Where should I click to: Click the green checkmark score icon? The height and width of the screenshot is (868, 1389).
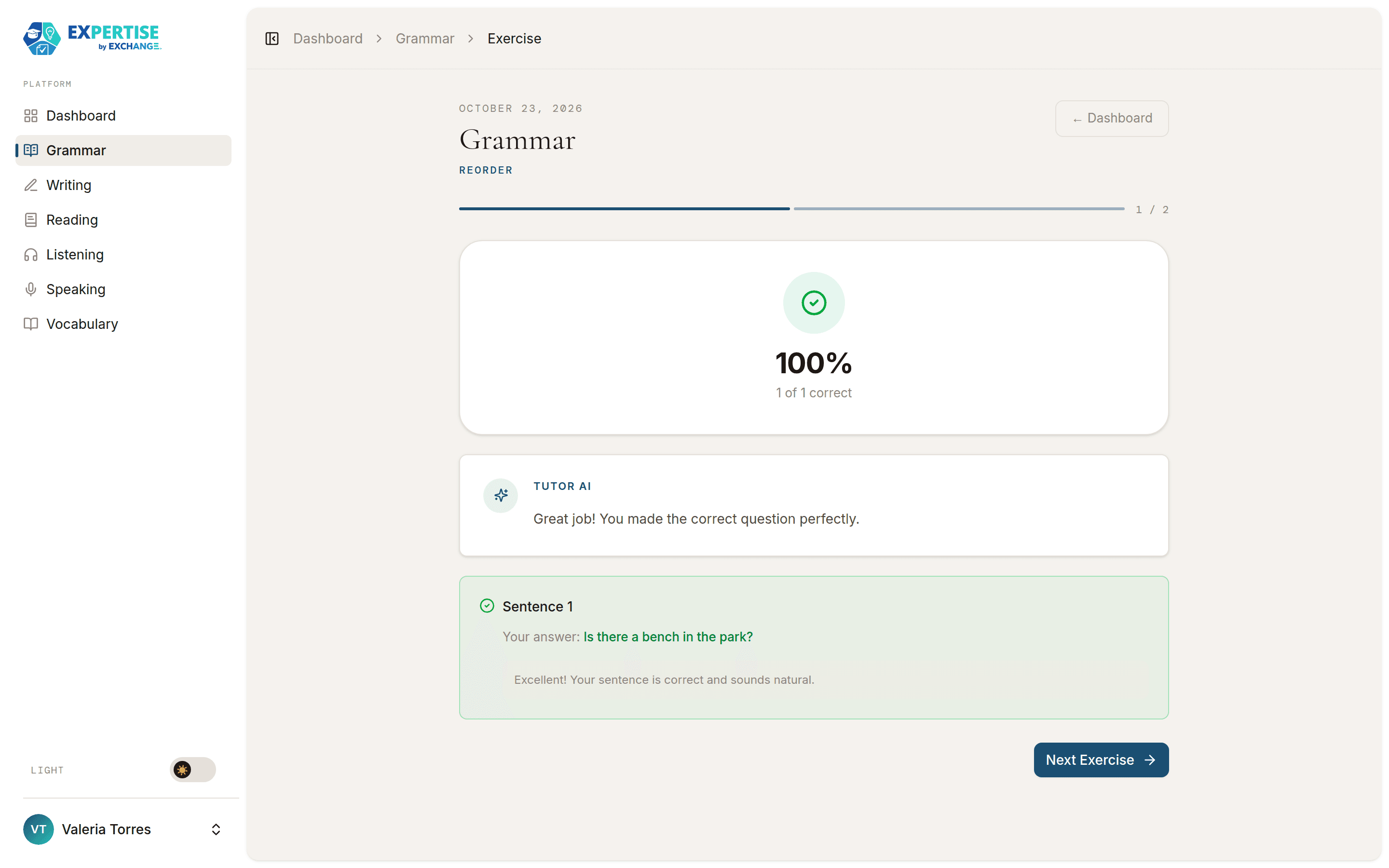click(813, 302)
